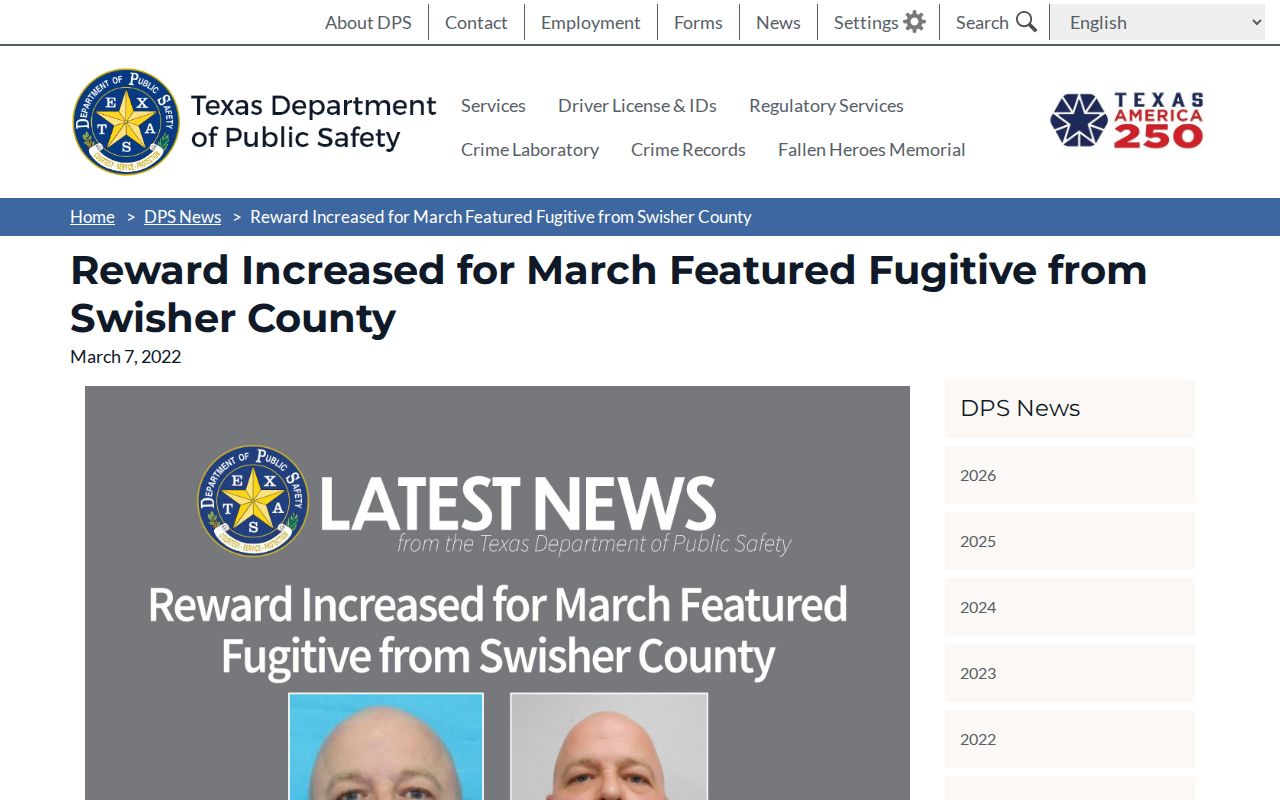The image size is (1280, 800).
Task: Click the Texas Department of Public Safety title
Action: tap(313, 121)
